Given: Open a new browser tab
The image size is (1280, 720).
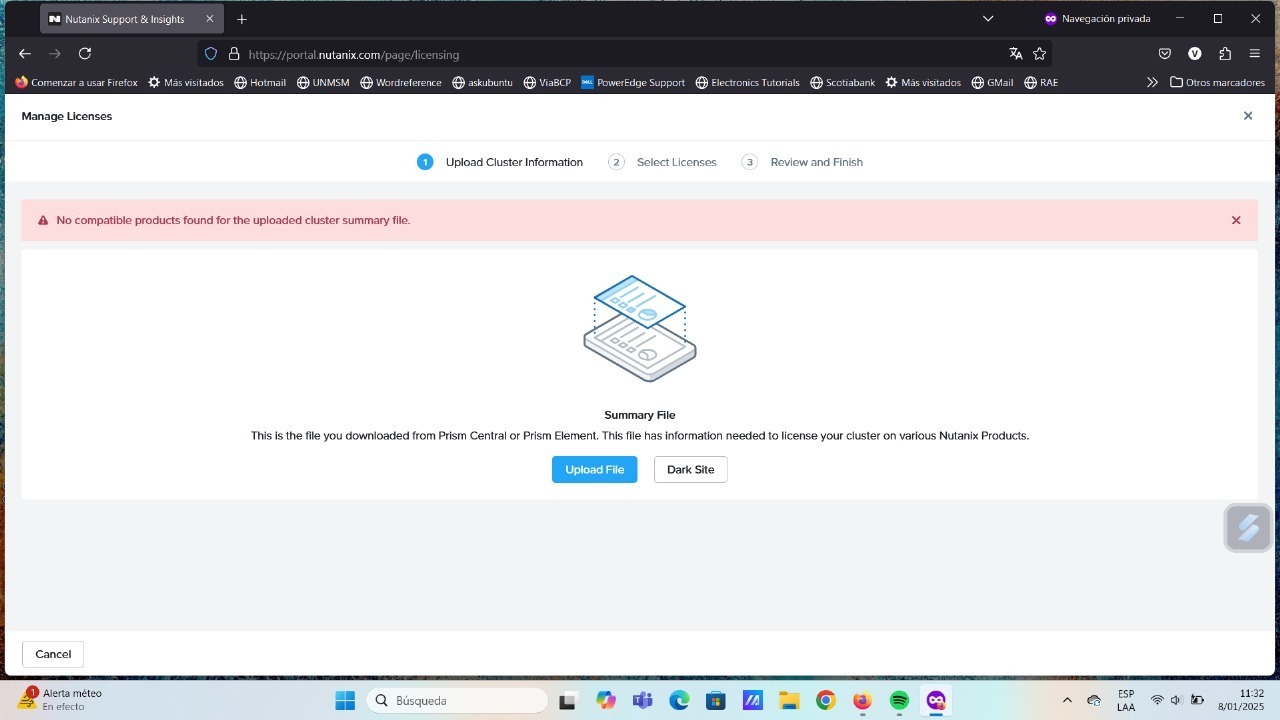Looking at the screenshot, I should tap(241, 19).
